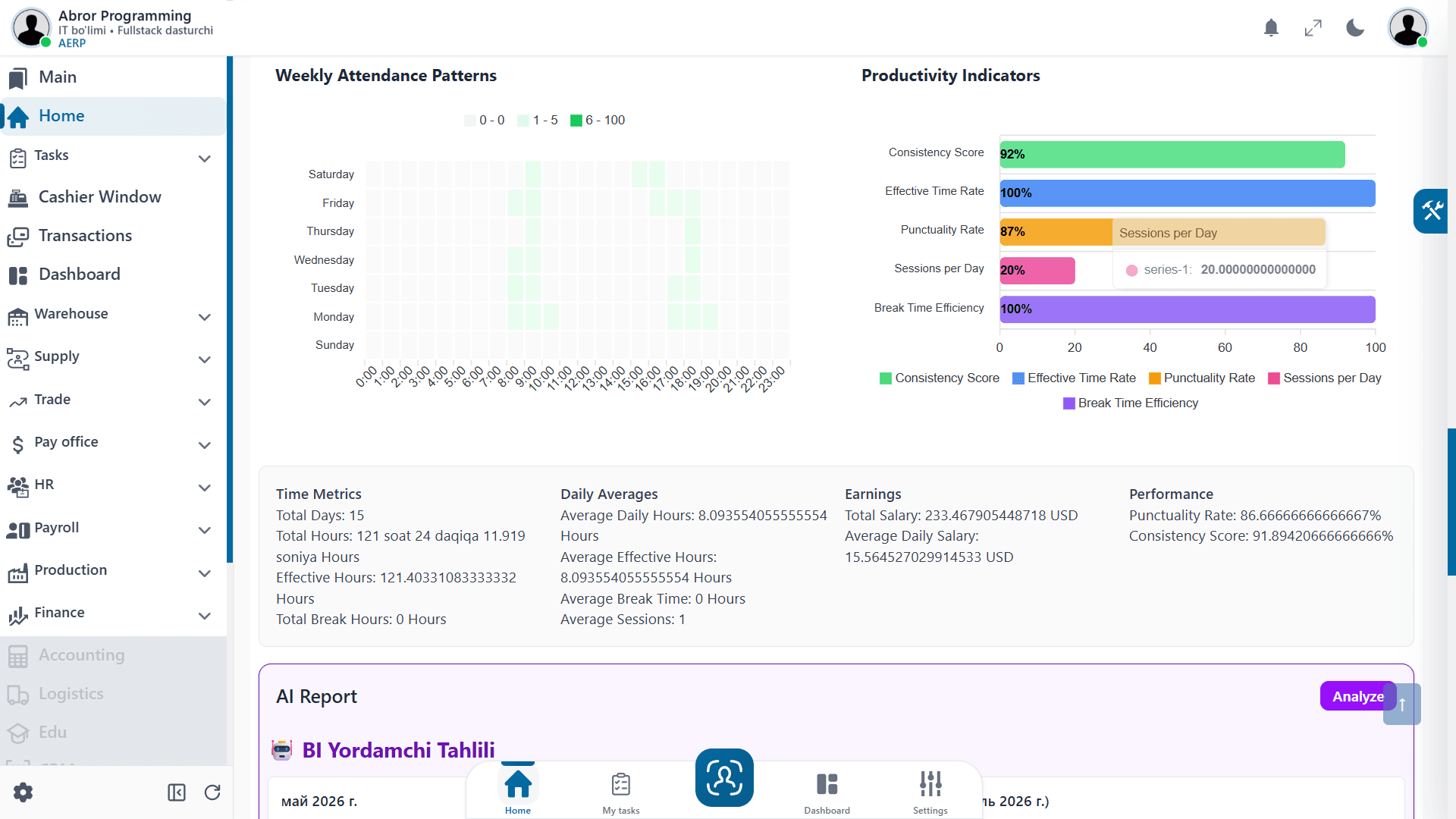This screenshot has width=1456, height=819.
Task: Enter fullscreen mode via expand arrows icon
Action: 1313,28
